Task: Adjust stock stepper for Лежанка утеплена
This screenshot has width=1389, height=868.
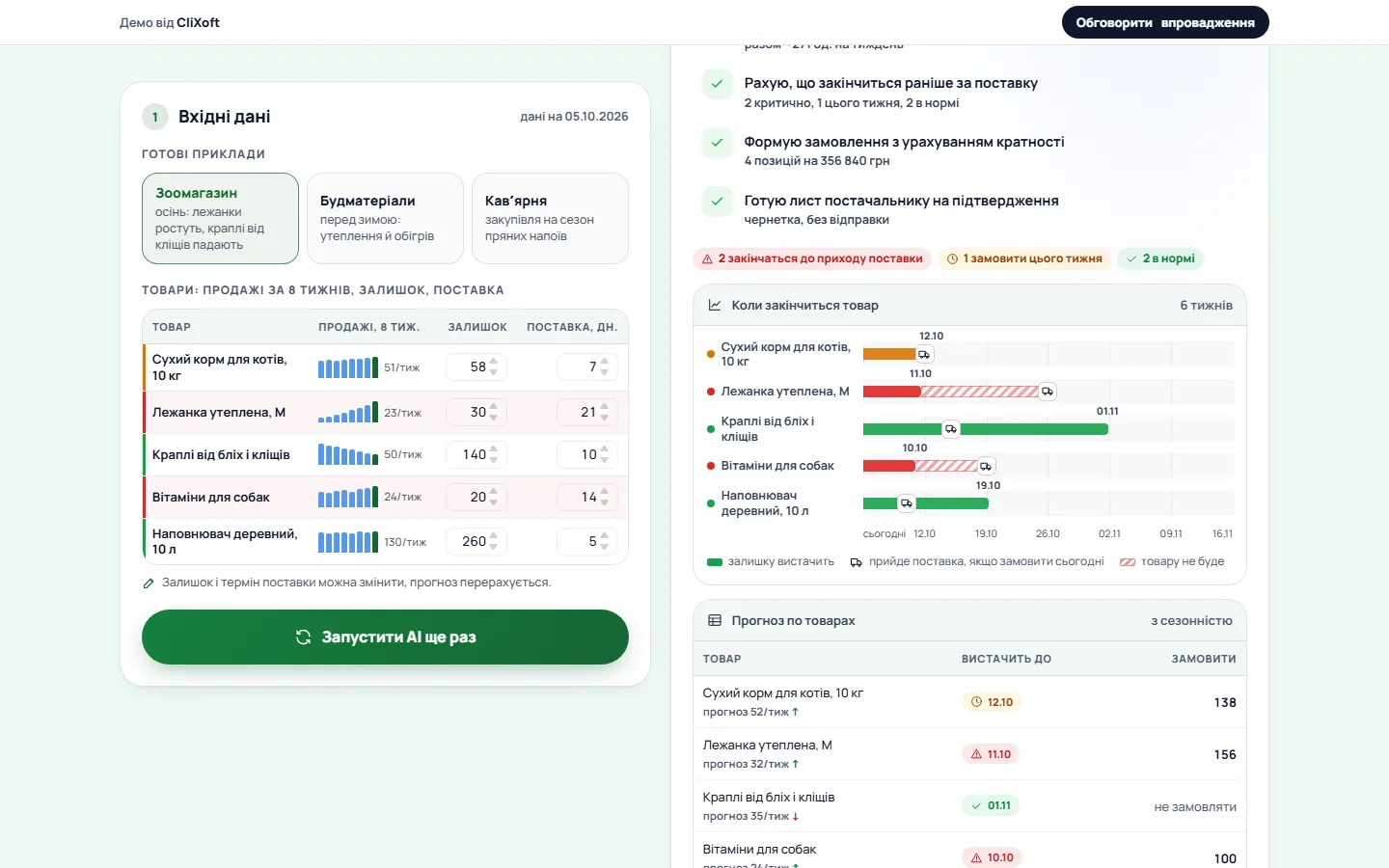Action: click(494, 412)
